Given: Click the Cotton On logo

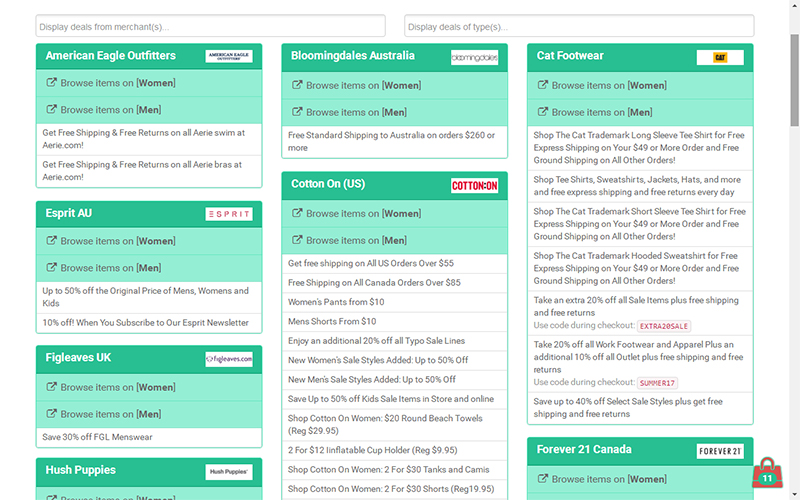Looking at the screenshot, I should pyautogui.click(x=474, y=186).
